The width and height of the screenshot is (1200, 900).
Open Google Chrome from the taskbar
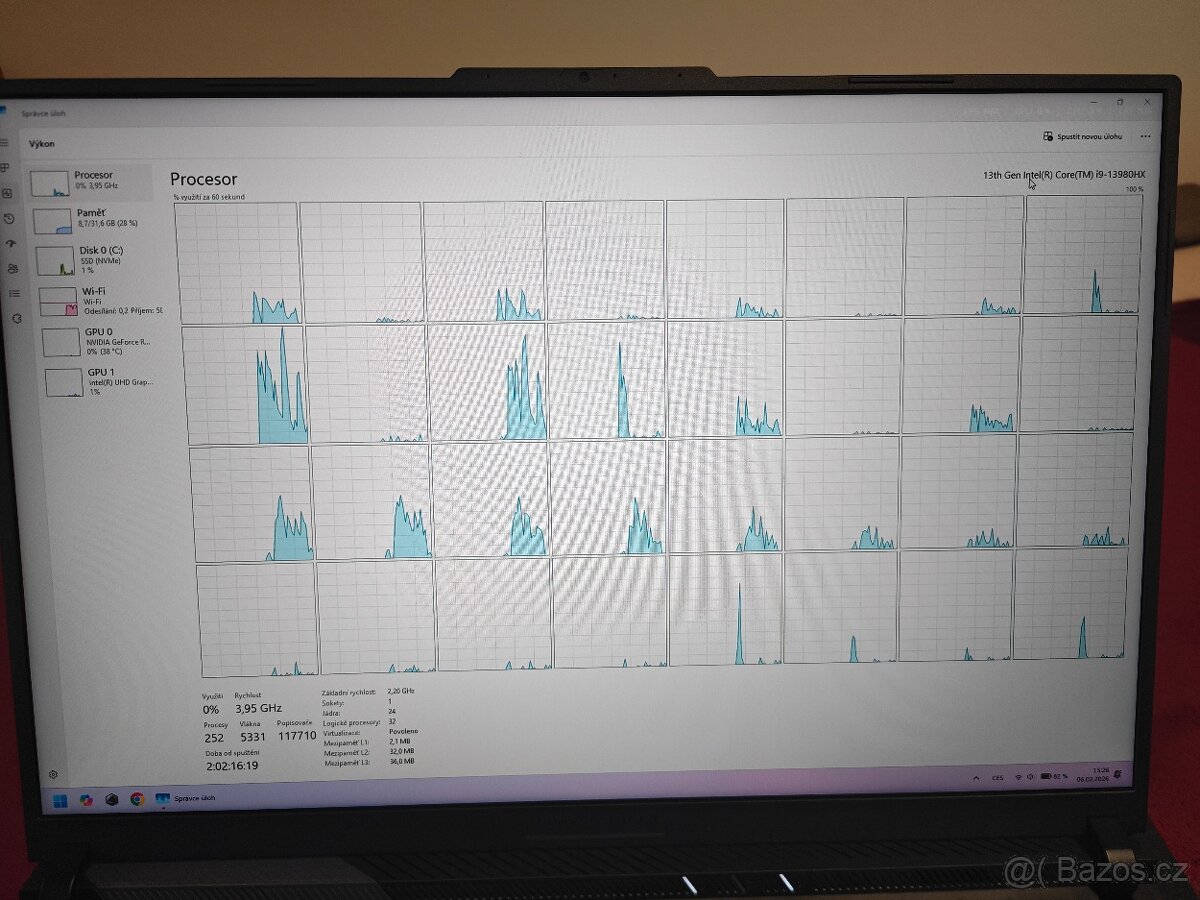tap(137, 799)
